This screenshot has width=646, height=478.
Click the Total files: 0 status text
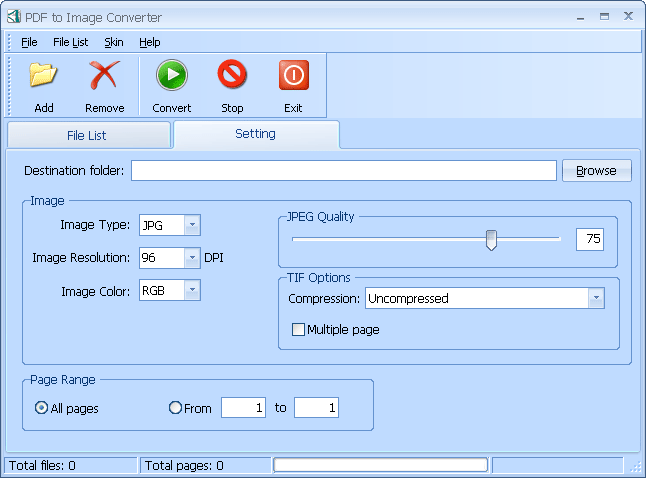42,466
